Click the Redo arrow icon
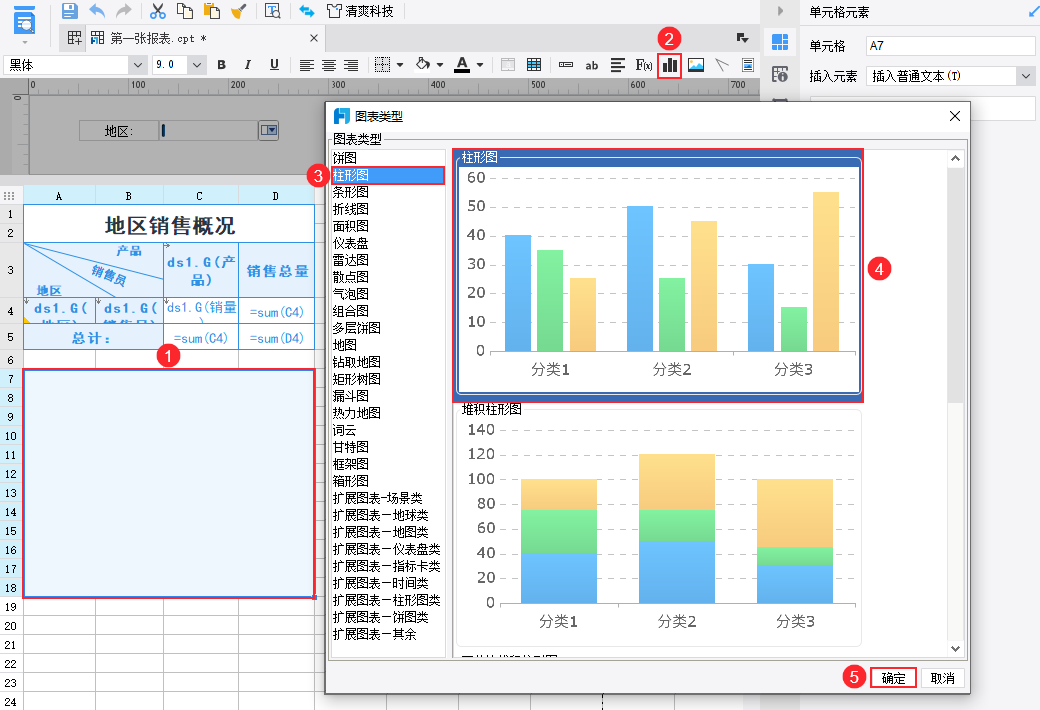This screenshot has width=1040, height=710. (x=123, y=11)
